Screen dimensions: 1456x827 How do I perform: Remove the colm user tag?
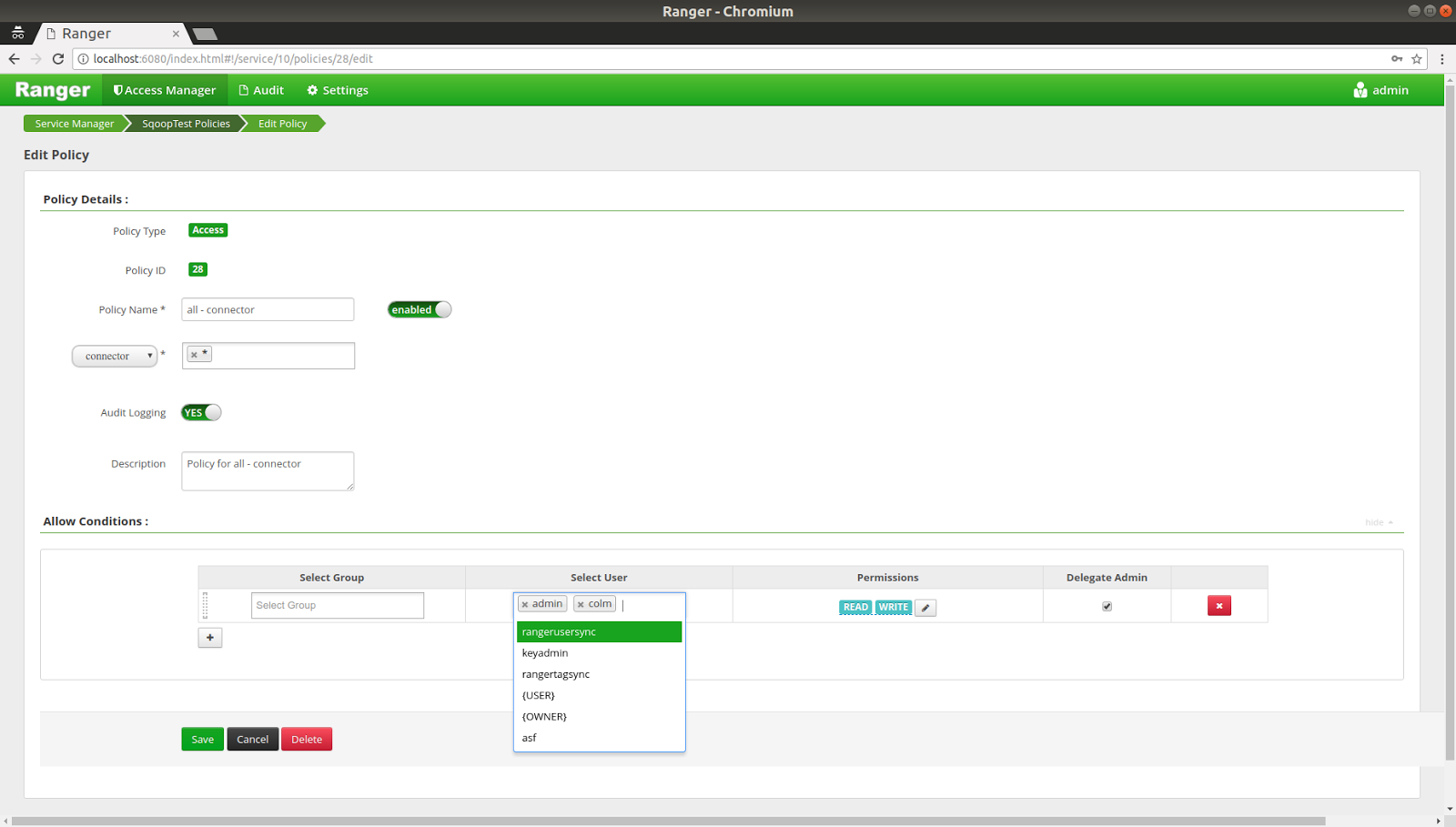(581, 603)
